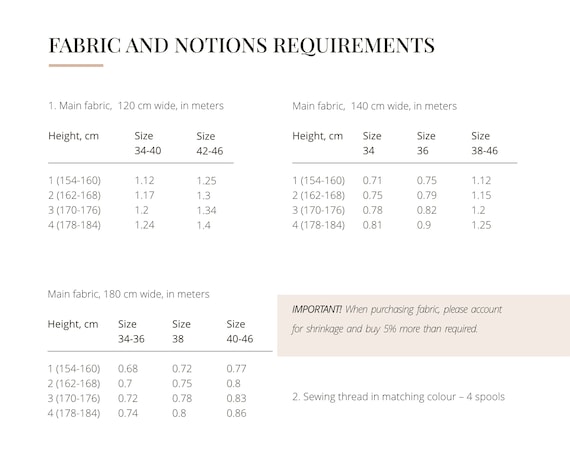Click the Fabric and Notions Requirements heading
The width and height of the screenshot is (570, 451).
coord(242,46)
